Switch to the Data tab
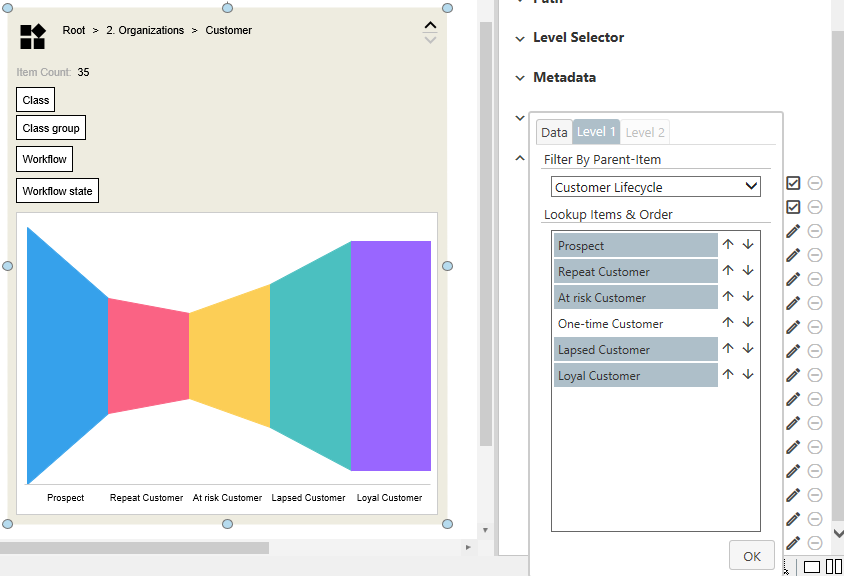Screen dimensions: 844x576 click(x=554, y=132)
